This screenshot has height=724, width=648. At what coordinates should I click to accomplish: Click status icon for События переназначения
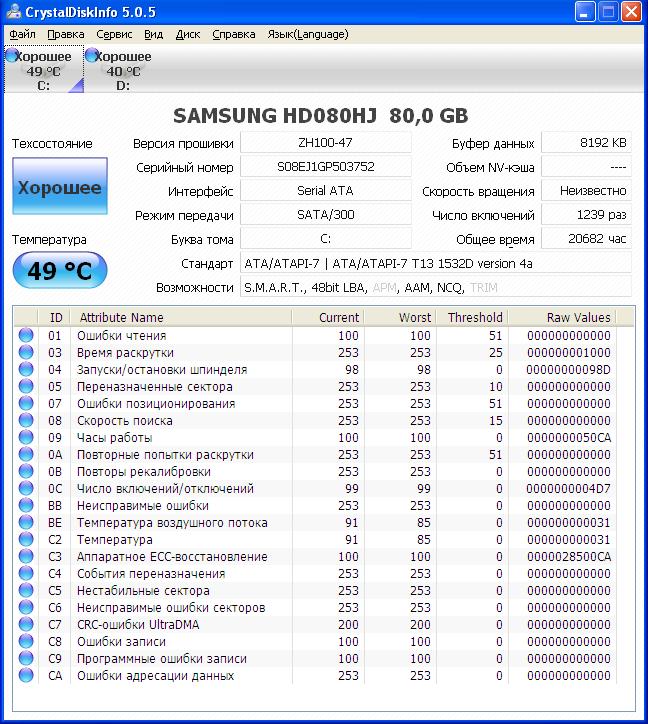tap(26, 573)
